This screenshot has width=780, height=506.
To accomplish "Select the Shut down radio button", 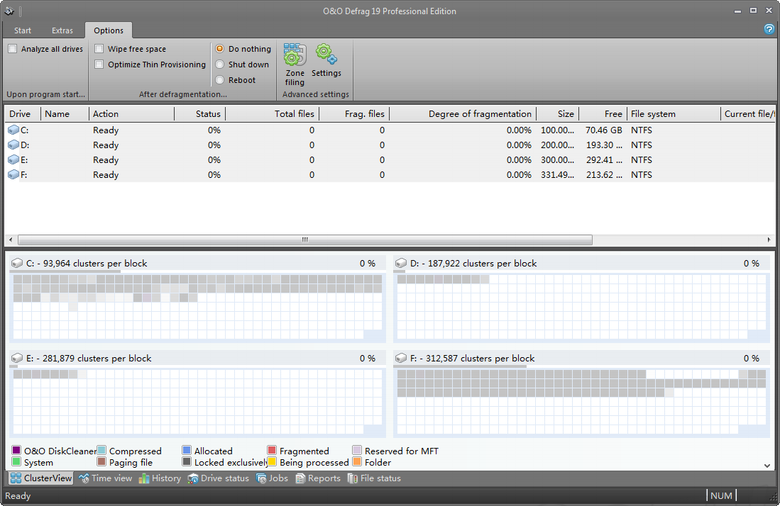I will coord(220,65).
